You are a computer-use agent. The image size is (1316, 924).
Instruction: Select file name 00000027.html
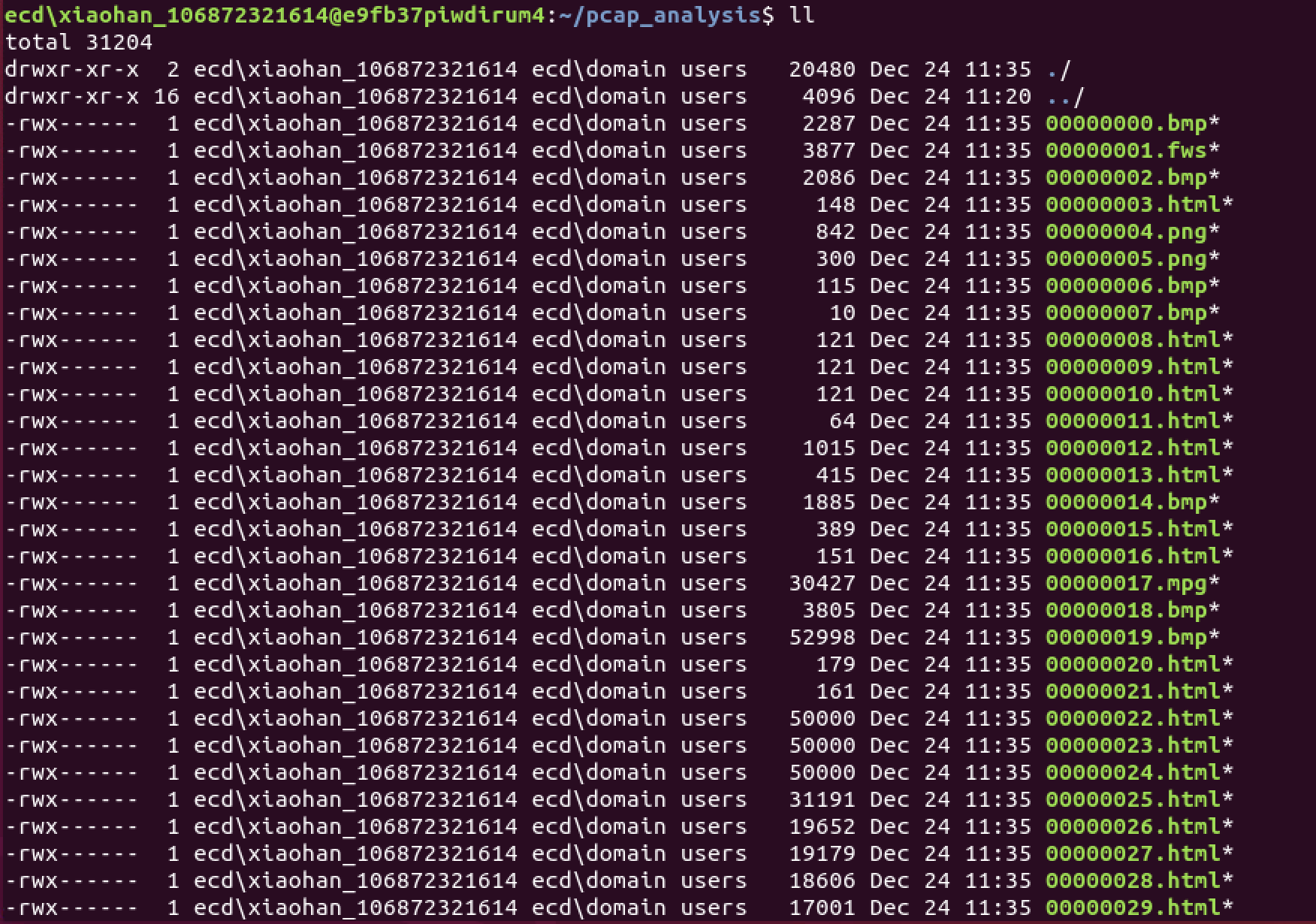click(1133, 853)
